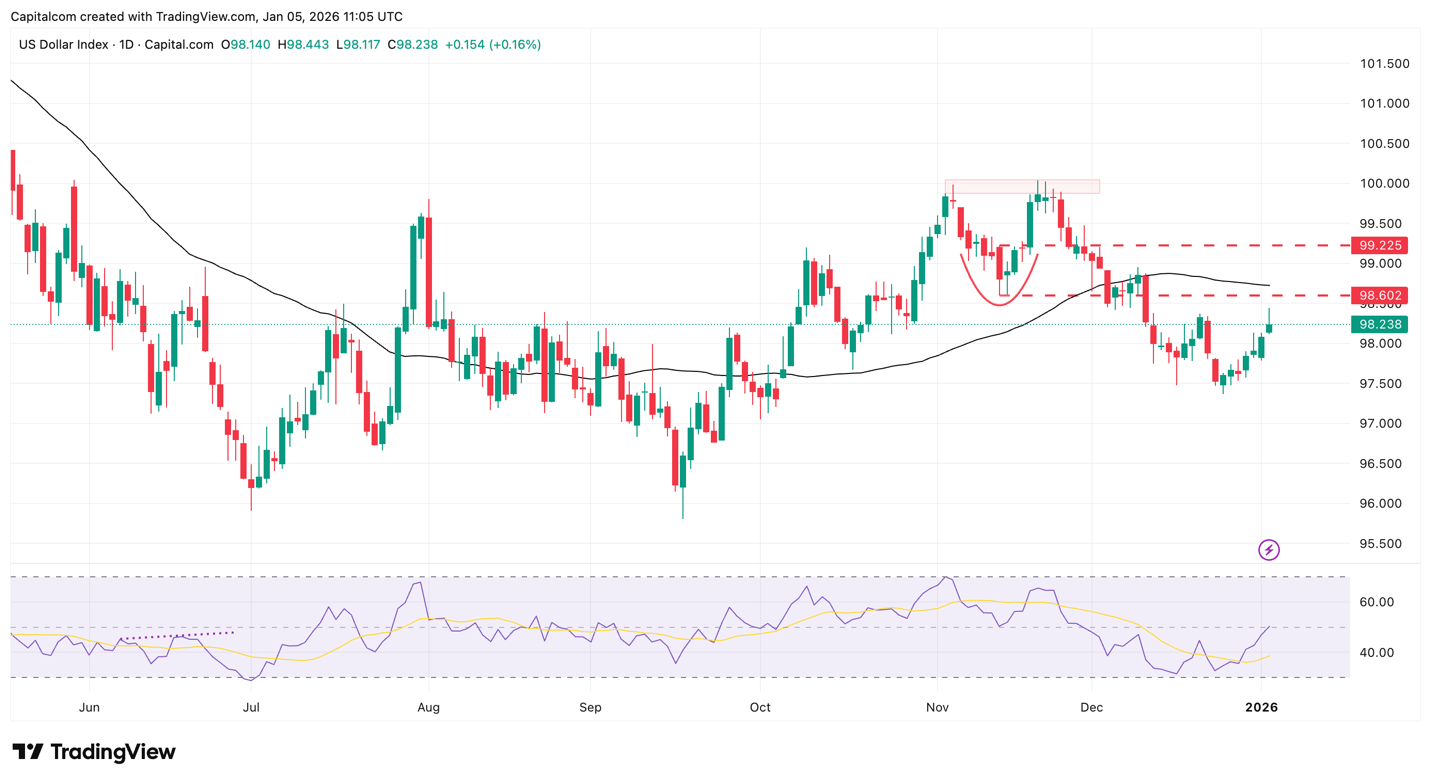Click the green 98.238 current price label
This screenshot has height=783, width=1431.
click(x=1379, y=325)
